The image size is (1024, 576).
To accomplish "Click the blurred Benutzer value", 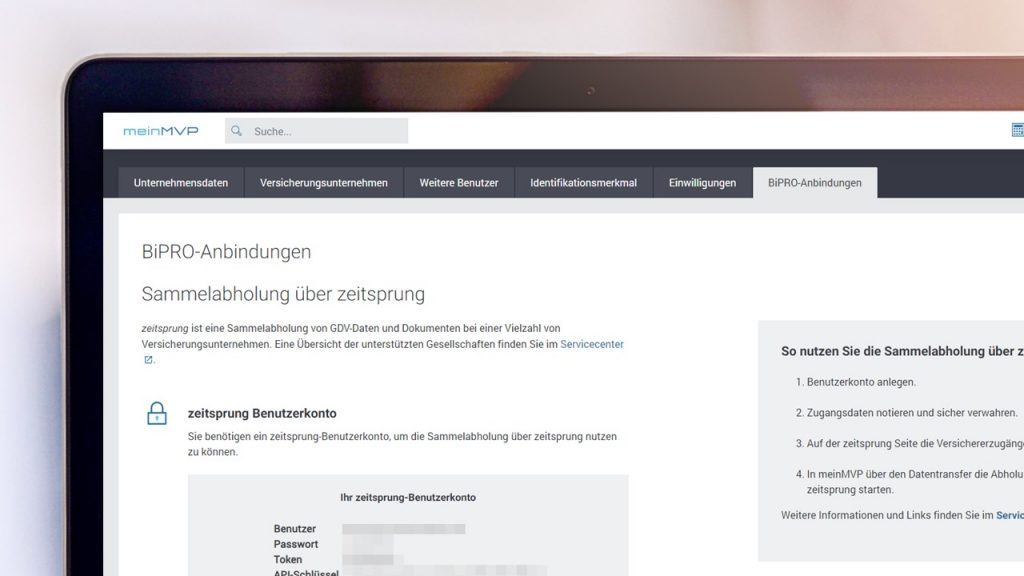I will point(404,529).
